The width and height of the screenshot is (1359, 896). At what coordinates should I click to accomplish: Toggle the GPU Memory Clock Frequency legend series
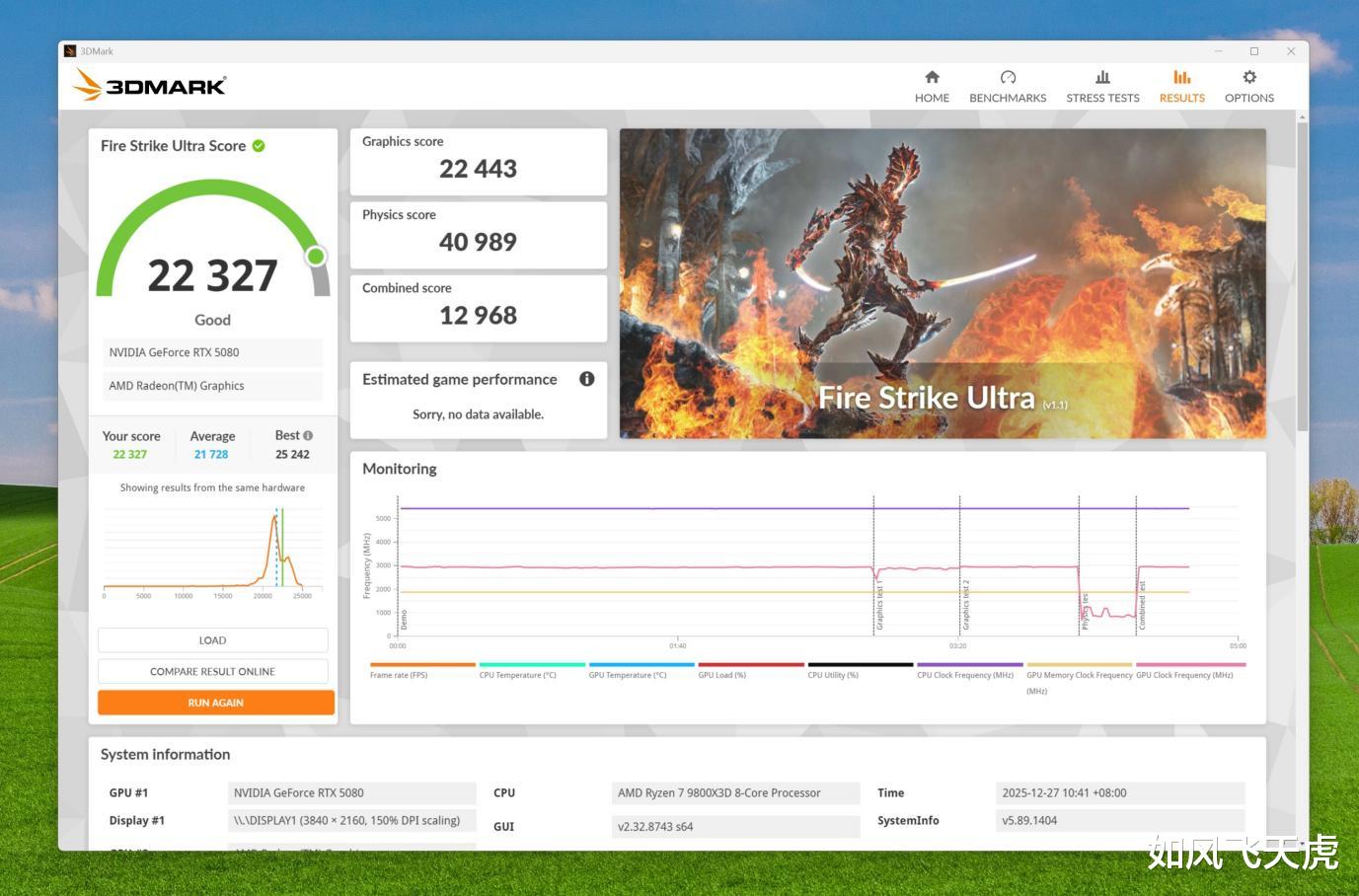tap(1080, 679)
